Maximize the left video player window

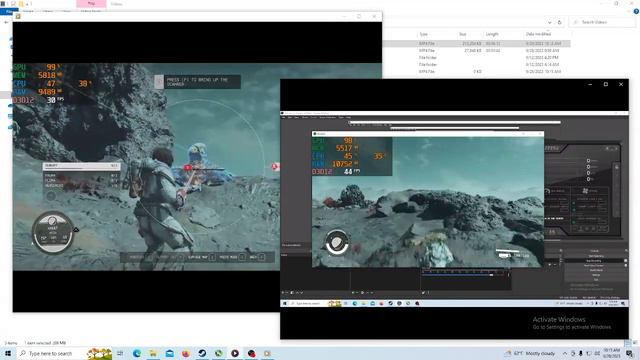pyautogui.click(x=359, y=16)
